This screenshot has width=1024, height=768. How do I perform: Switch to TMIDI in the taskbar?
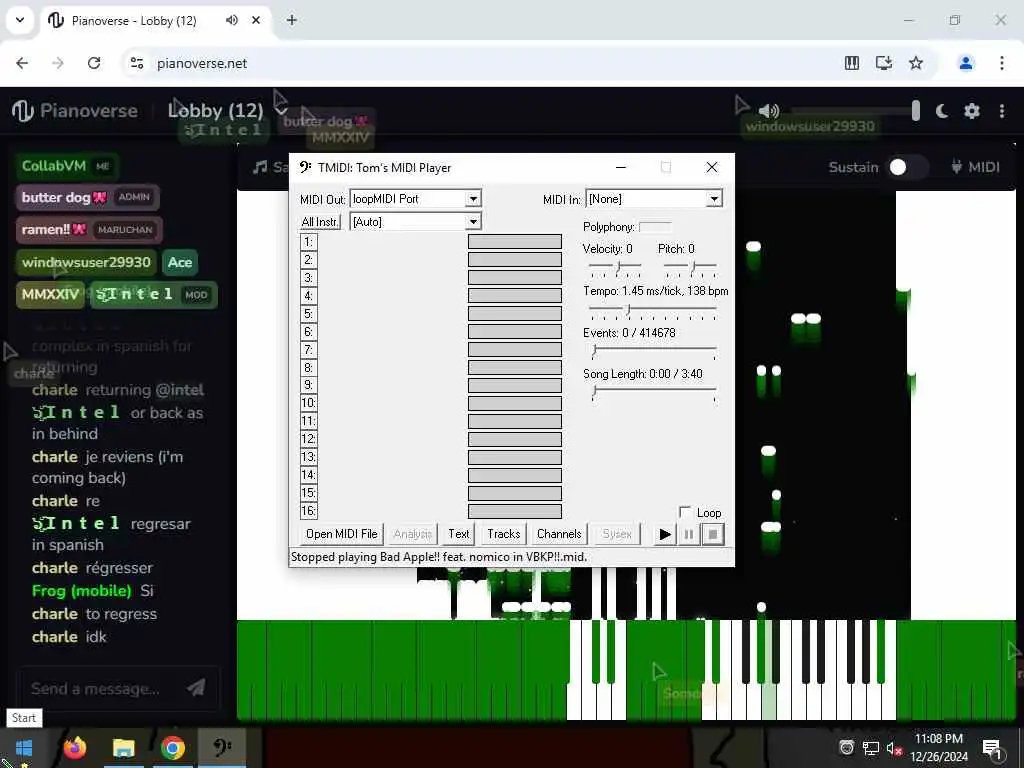[222, 748]
